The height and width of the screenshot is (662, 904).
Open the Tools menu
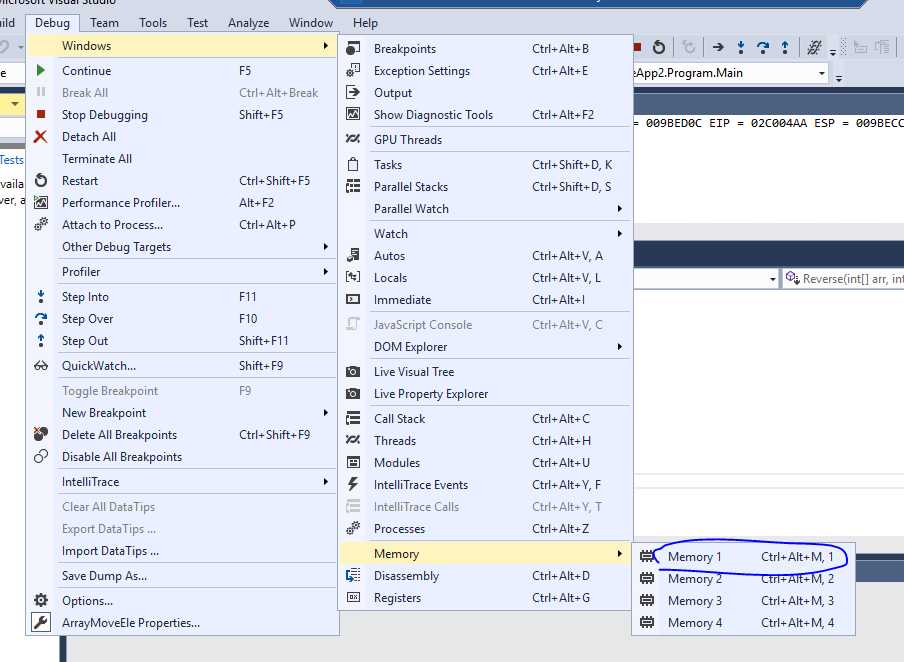pos(153,23)
